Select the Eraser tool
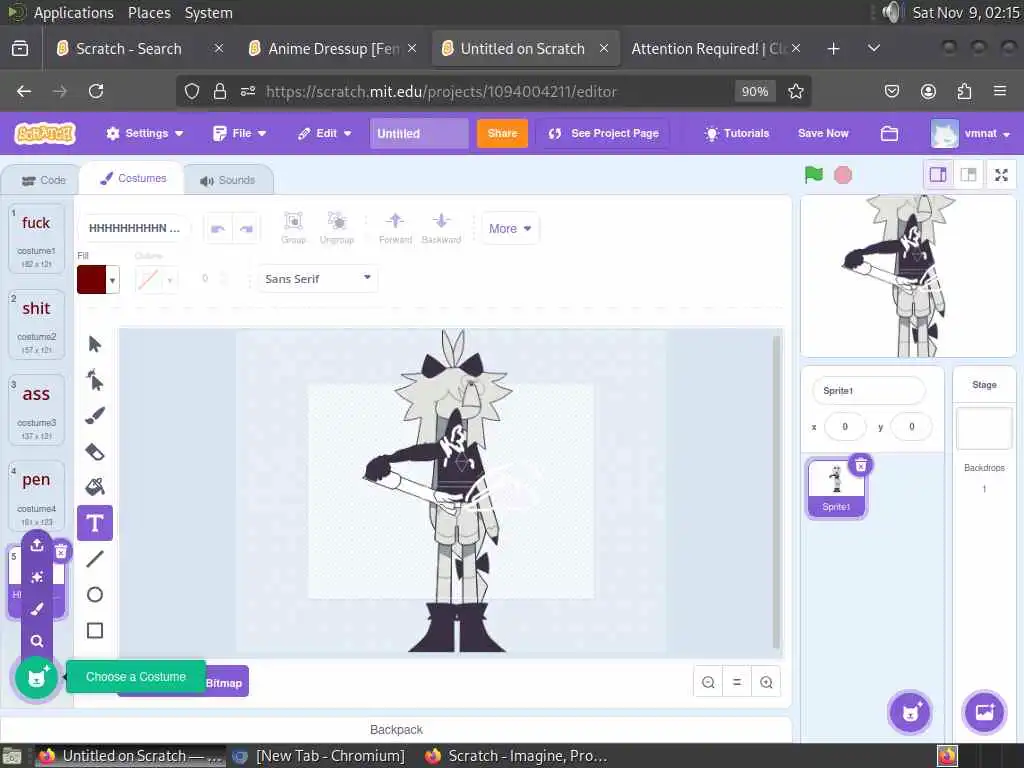 point(95,451)
